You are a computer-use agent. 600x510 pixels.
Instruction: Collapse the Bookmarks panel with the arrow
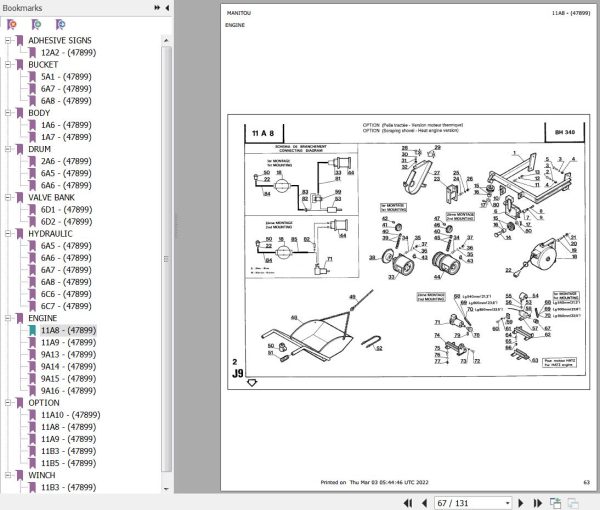(x=167, y=8)
